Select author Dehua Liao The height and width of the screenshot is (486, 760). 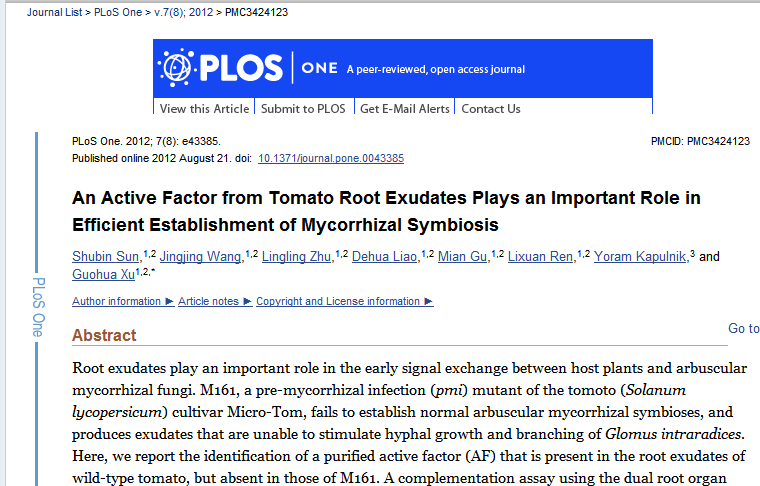pyautogui.click(x=385, y=257)
